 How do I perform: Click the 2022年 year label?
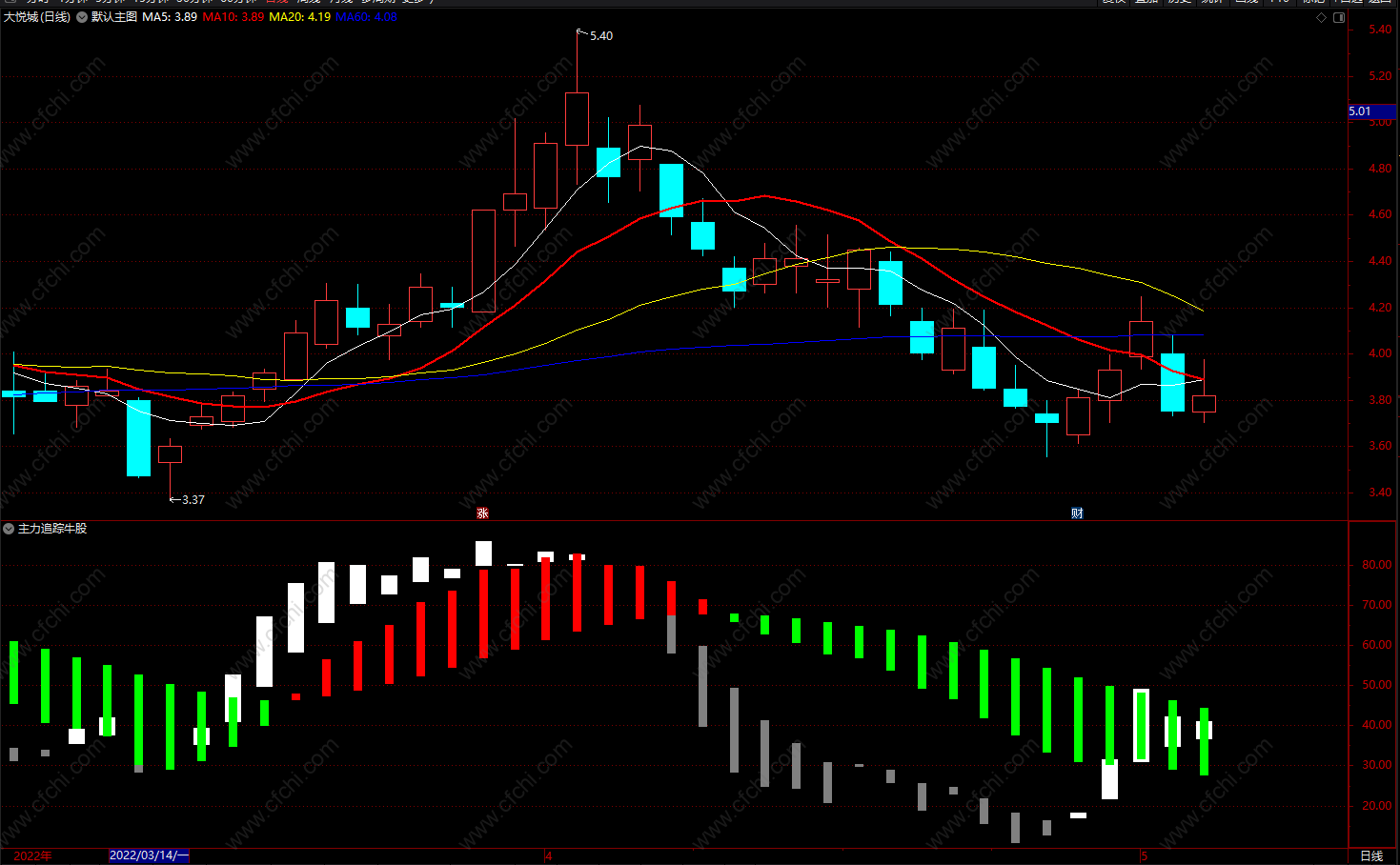click(x=33, y=855)
